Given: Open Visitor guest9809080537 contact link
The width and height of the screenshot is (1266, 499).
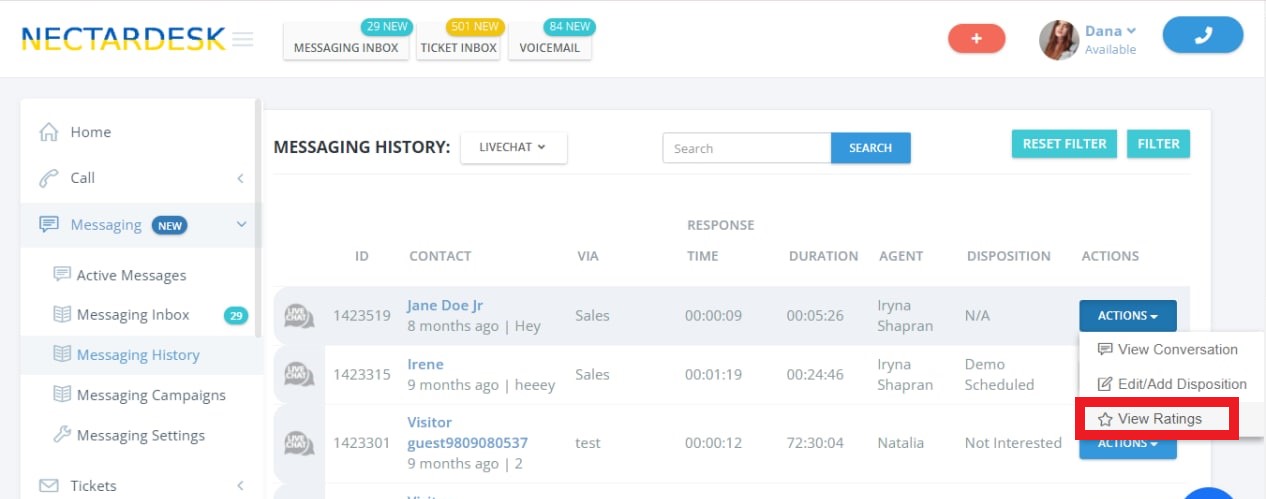Looking at the screenshot, I should coord(467,432).
